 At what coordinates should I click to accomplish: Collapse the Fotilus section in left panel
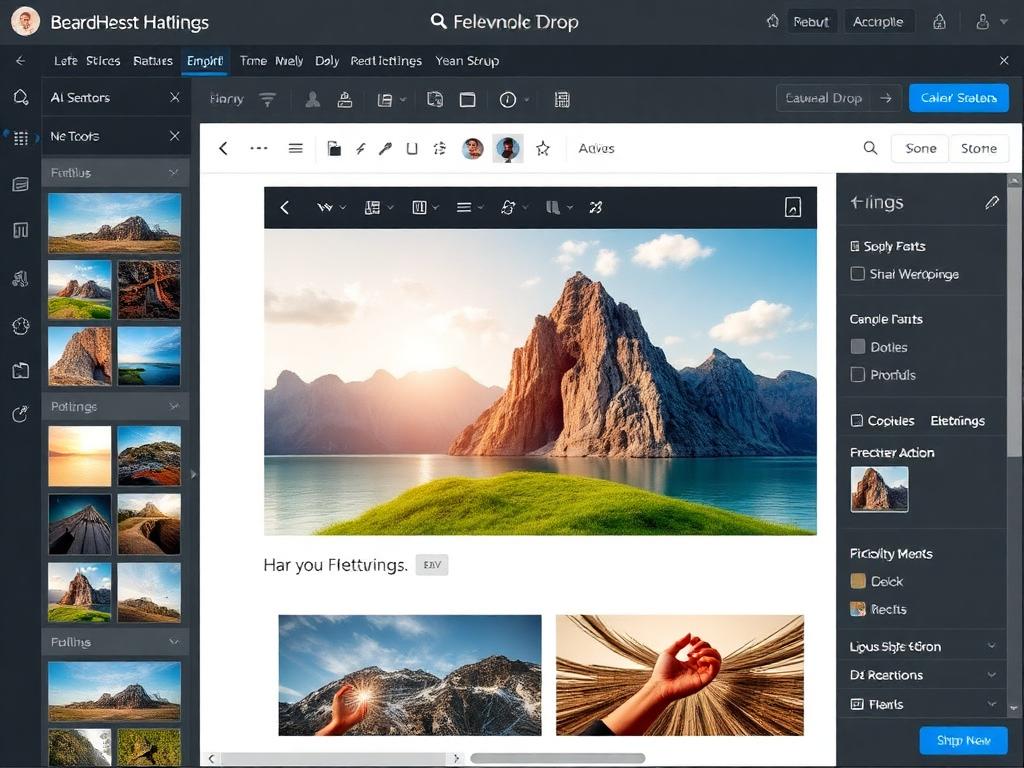click(x=174, y=172)
